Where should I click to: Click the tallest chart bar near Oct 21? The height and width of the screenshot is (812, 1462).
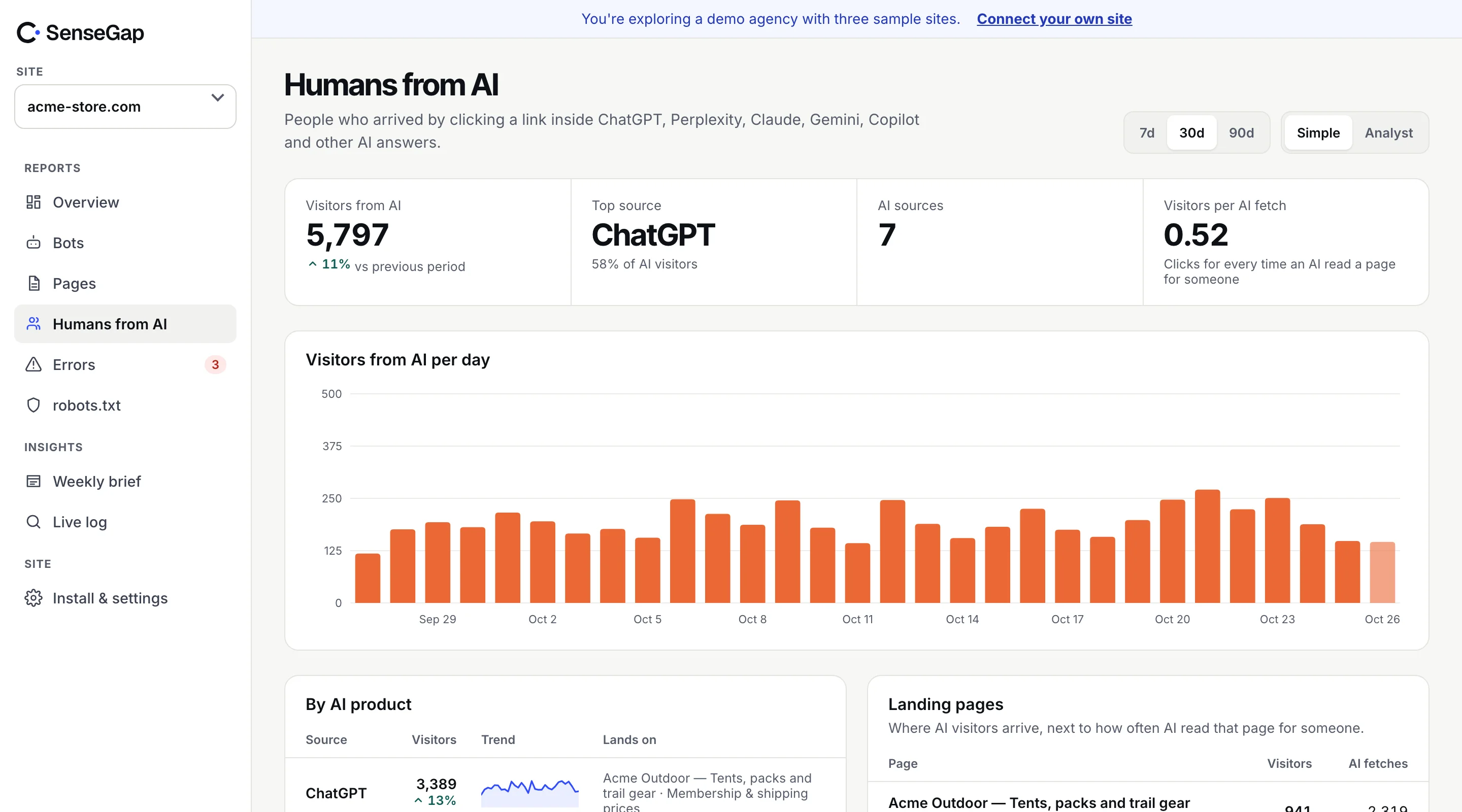click(1207, 546)
